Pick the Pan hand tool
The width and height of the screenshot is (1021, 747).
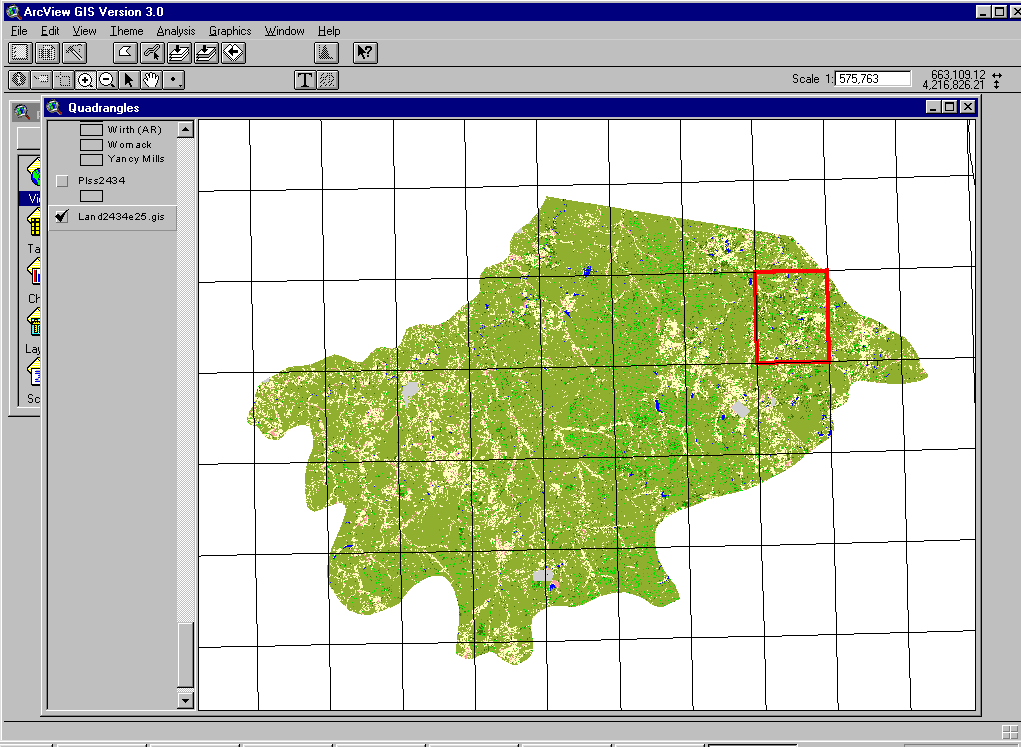[x=151, y=80]
